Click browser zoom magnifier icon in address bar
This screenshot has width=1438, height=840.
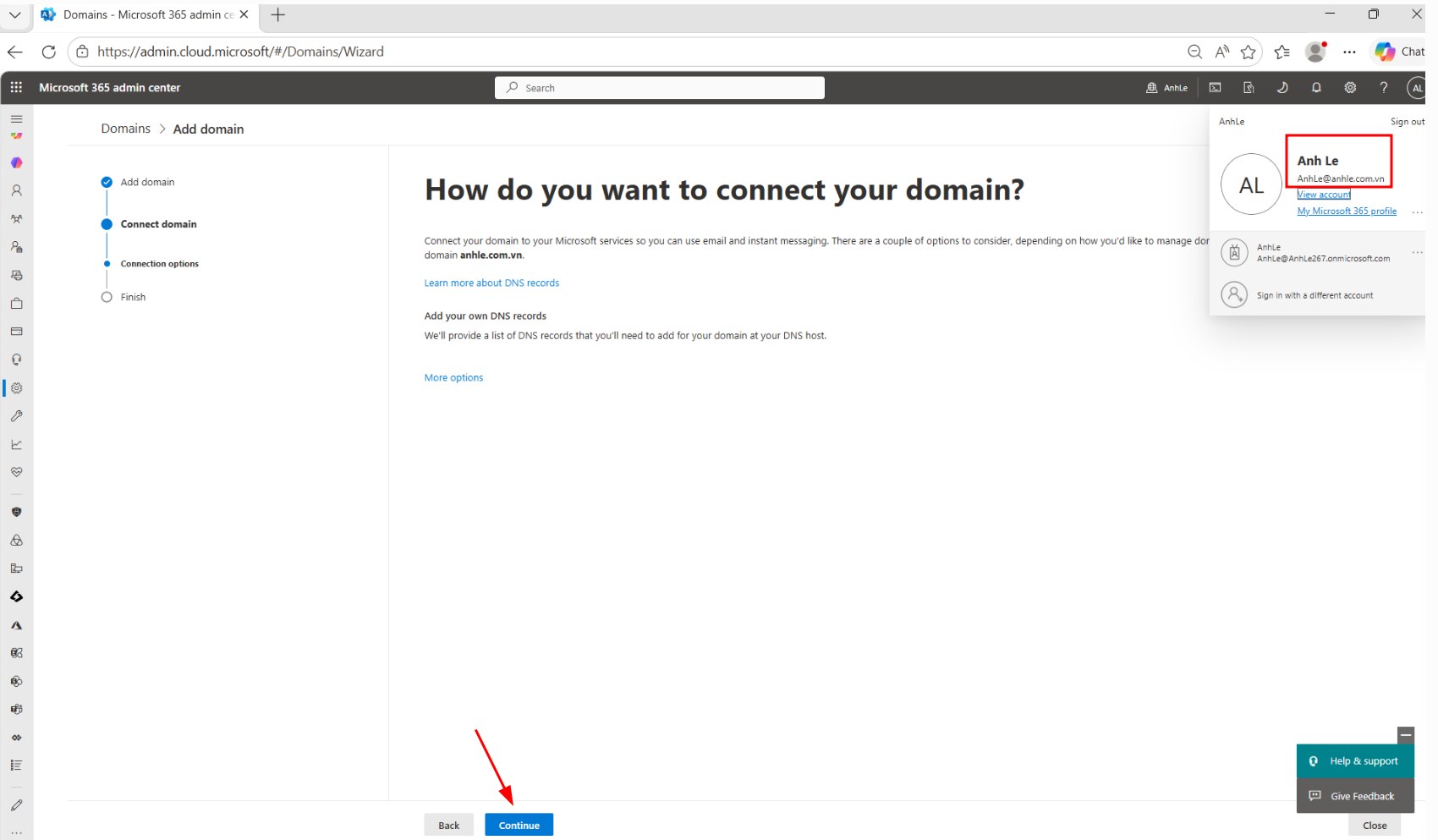click(1194, 52)
